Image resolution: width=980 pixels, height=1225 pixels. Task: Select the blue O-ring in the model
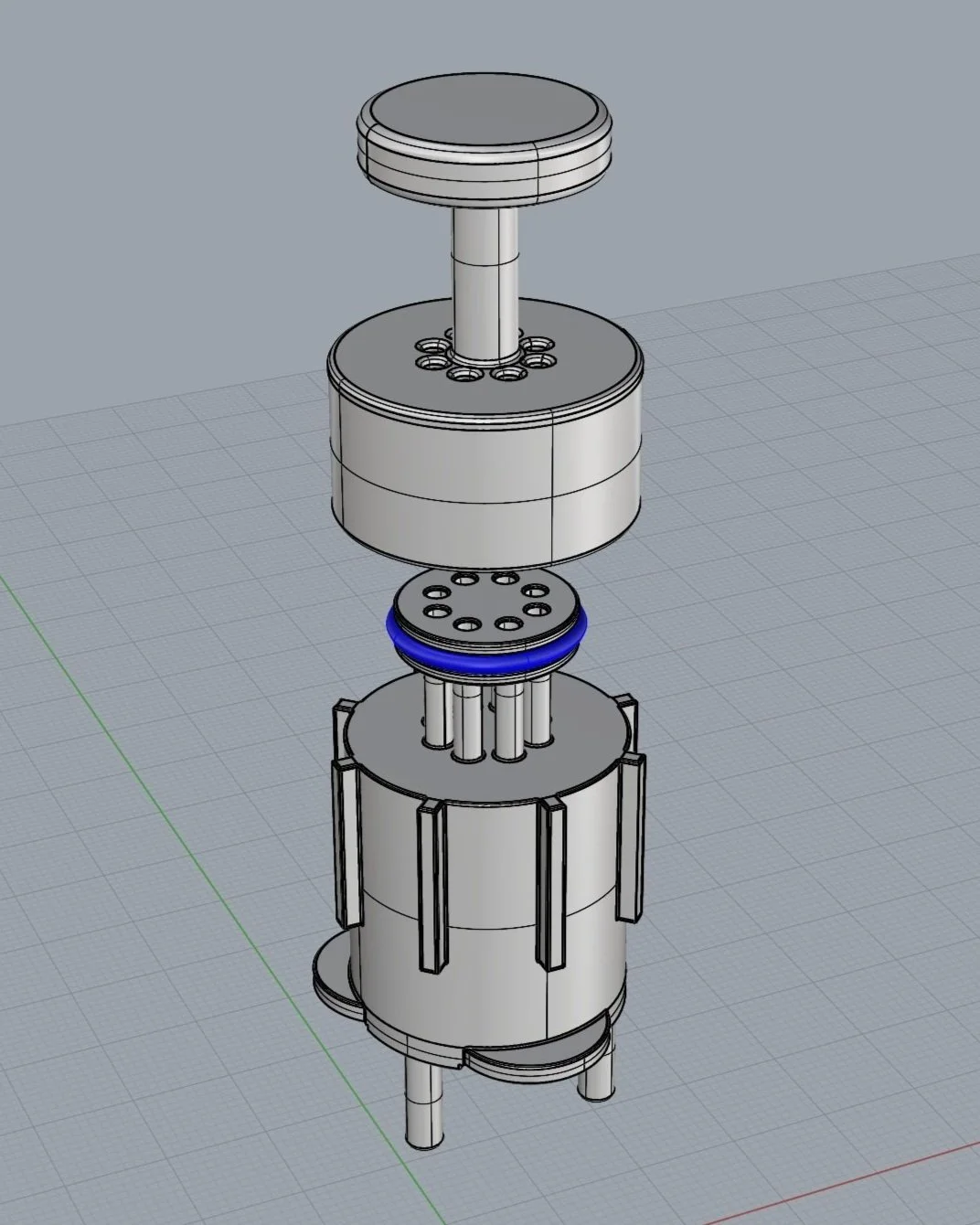click(x=486, y=649)
